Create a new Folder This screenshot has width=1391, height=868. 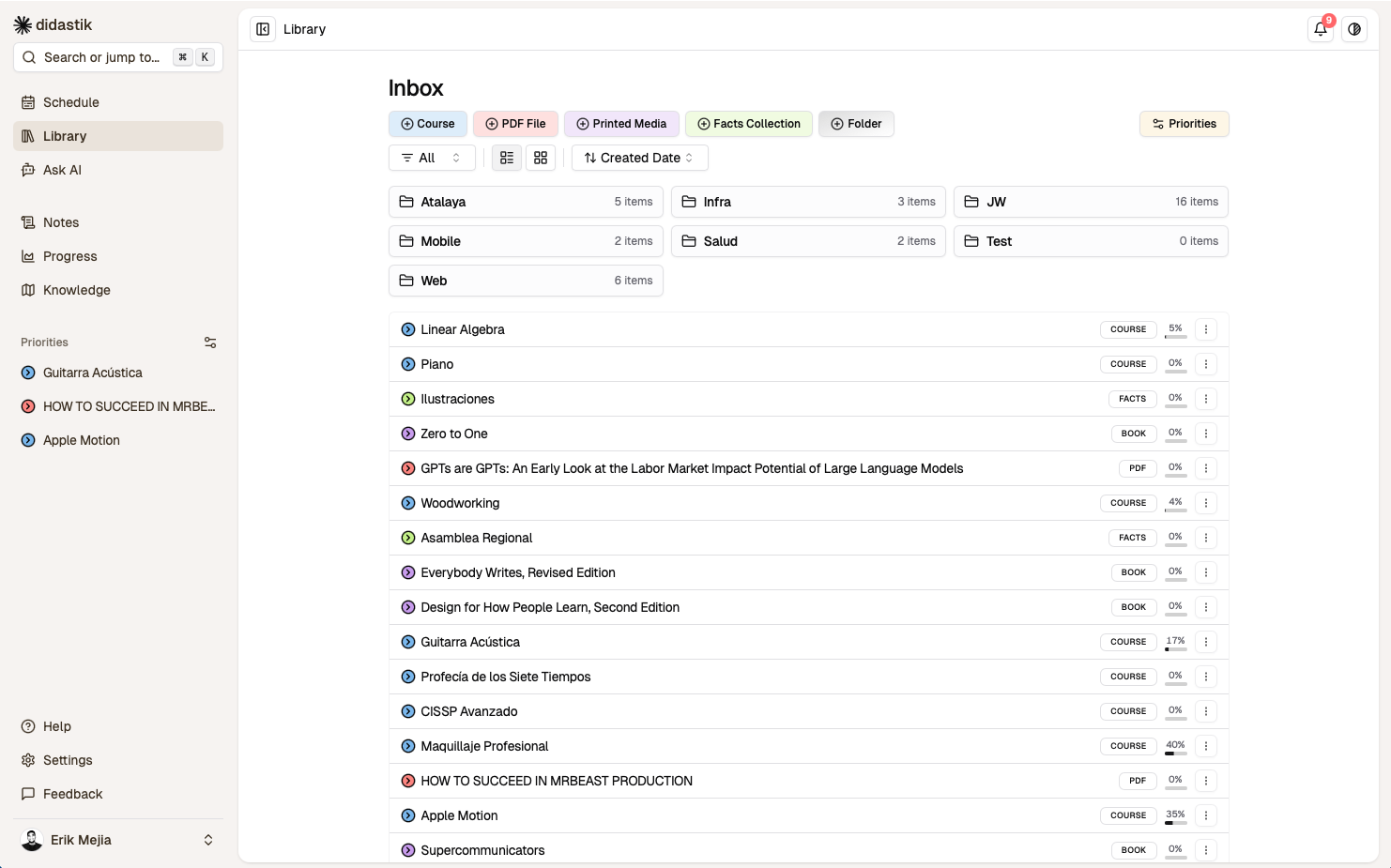point(856,124)
